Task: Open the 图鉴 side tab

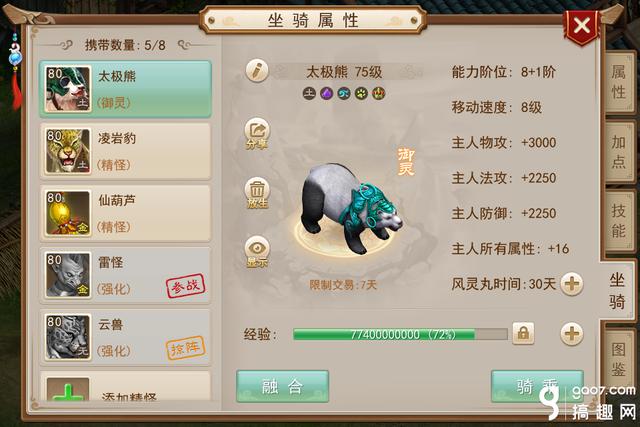Action: click(x=618, y=359)
